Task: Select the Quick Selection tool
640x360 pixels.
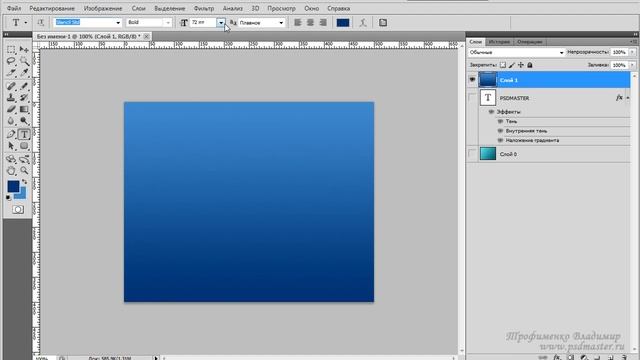Action: point(24,61)
